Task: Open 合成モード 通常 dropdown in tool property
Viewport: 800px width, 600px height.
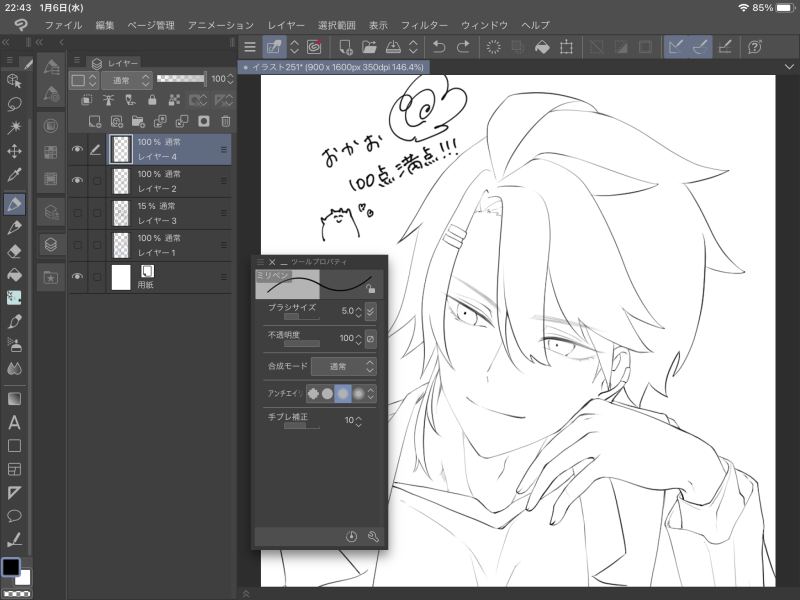Action: 344,366
